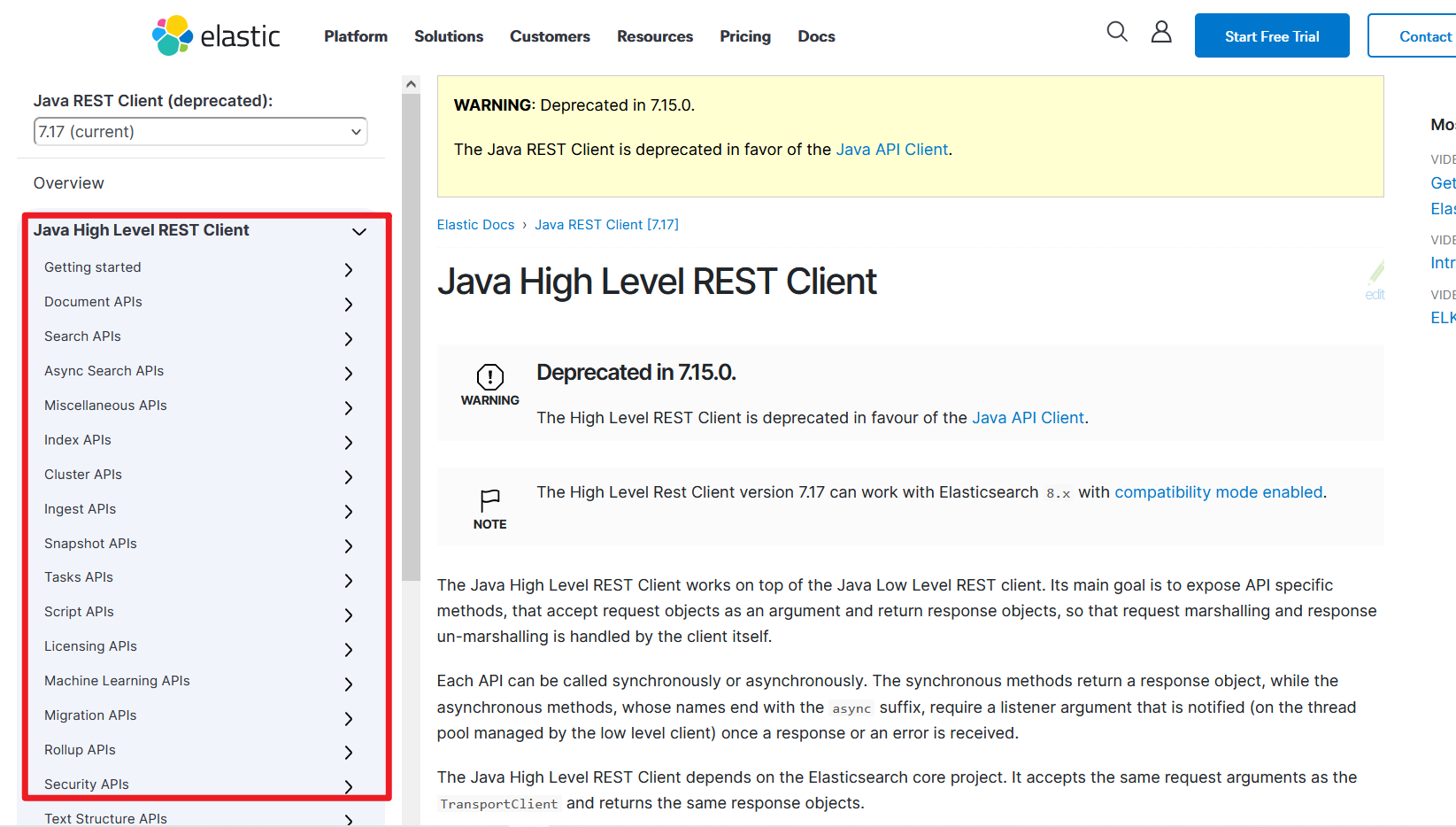Open Java REST Client [7.17] breadcrumb

[606, 225]
